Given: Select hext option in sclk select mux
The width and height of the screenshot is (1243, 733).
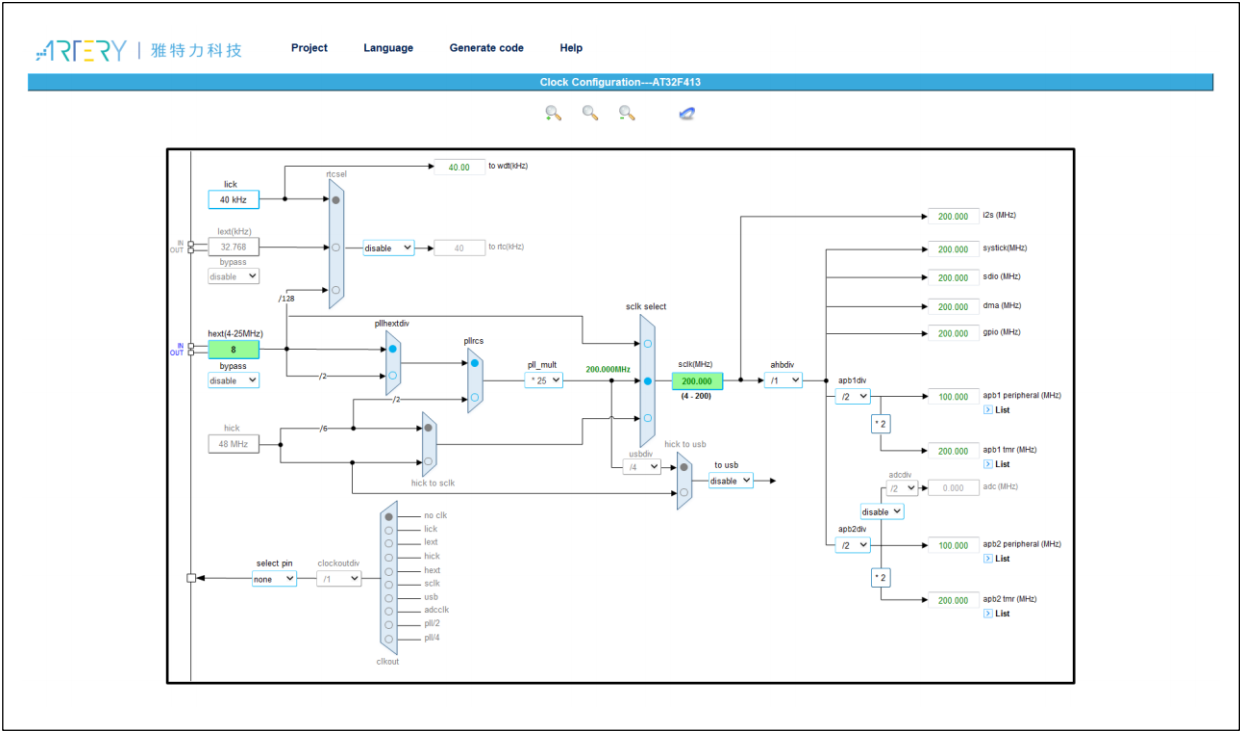Looking at the screenshot, I should tap(647, 343).
